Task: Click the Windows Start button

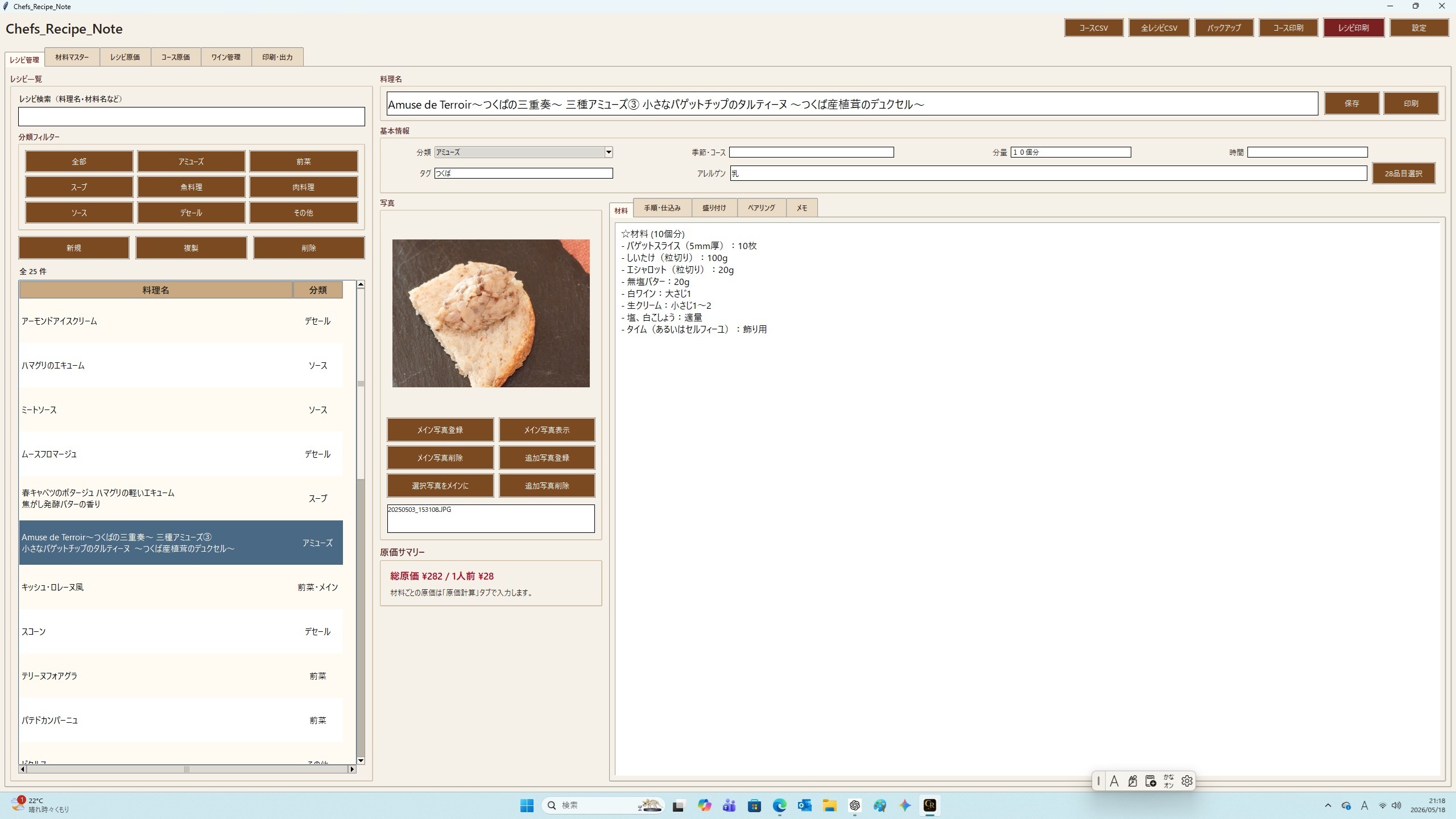Action: (527, 805)
